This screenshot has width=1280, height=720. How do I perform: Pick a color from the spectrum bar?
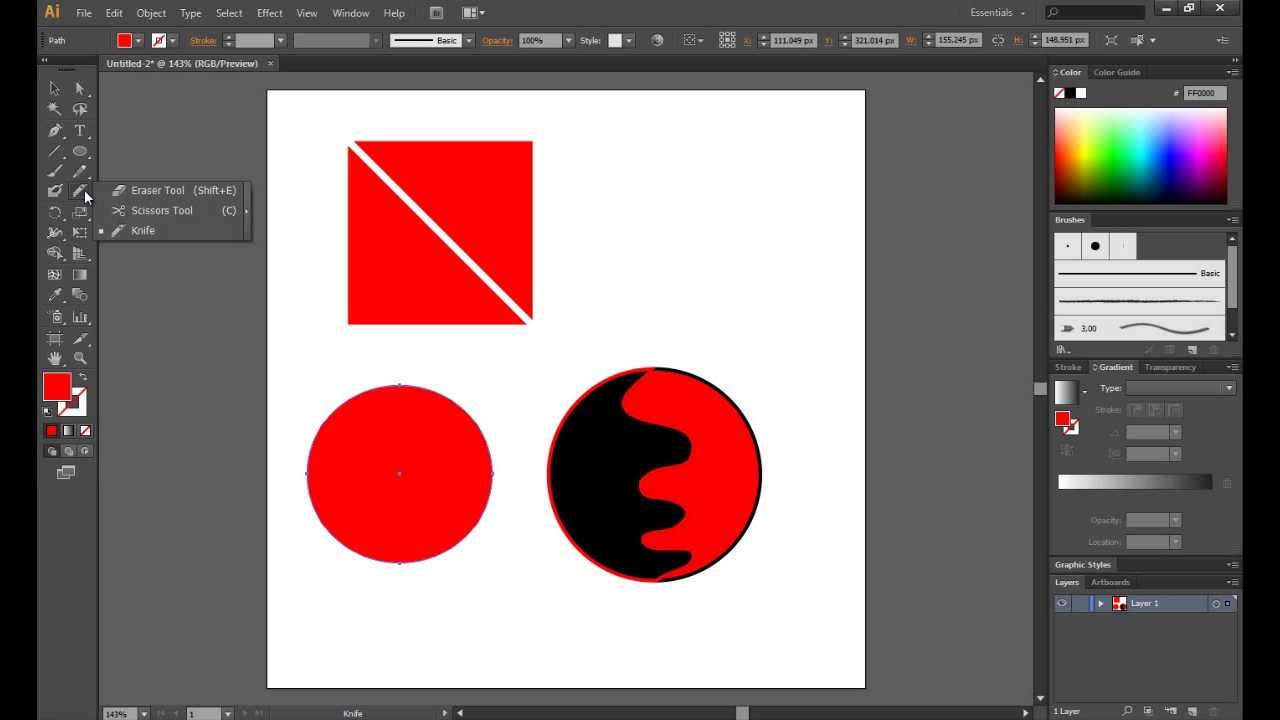pos(1140,156)
